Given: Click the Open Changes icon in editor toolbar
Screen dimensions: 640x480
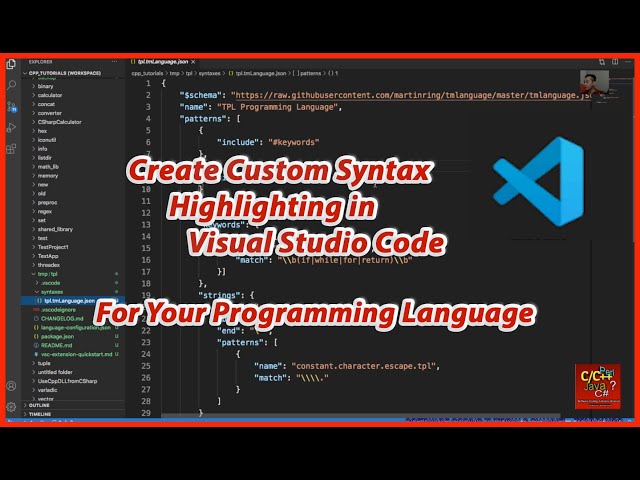Looking at the screenshot, I should click(602, 62).
